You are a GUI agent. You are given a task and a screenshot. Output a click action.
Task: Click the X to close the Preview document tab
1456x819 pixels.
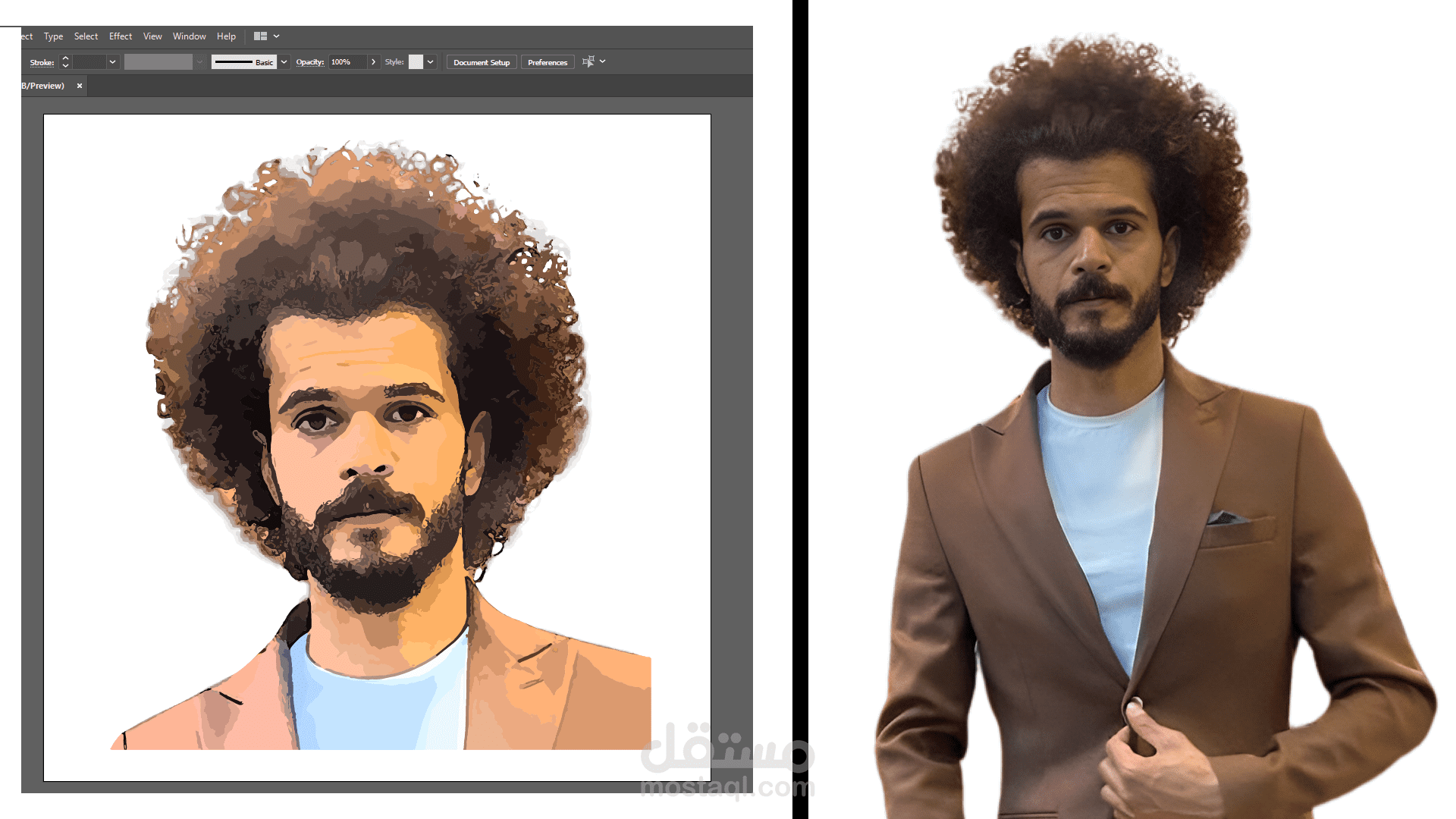click(79, 86)
